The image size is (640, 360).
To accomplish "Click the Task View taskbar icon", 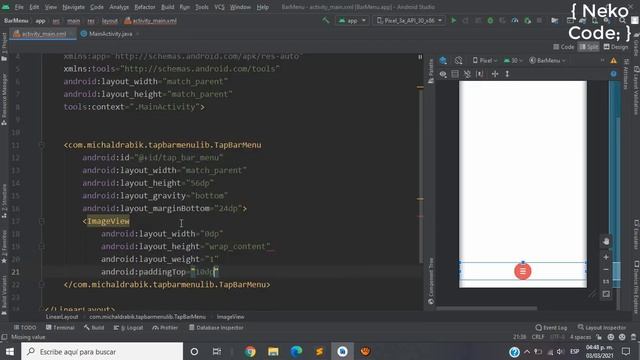I will [x=217, y=351].
